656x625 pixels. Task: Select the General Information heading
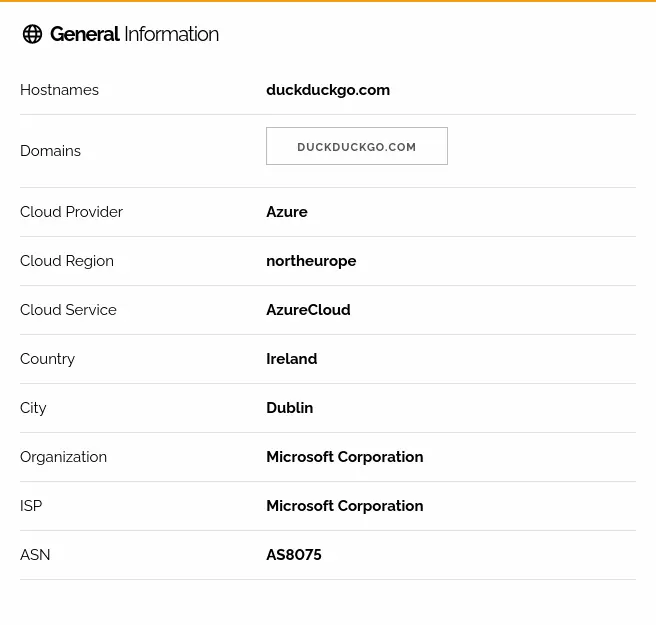tap(134, 34)
